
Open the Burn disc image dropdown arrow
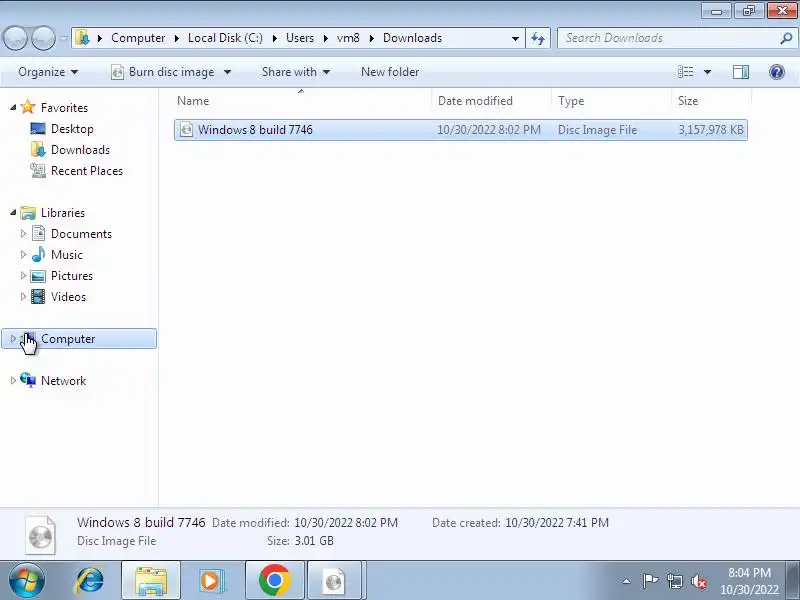[x=228, y=72]
